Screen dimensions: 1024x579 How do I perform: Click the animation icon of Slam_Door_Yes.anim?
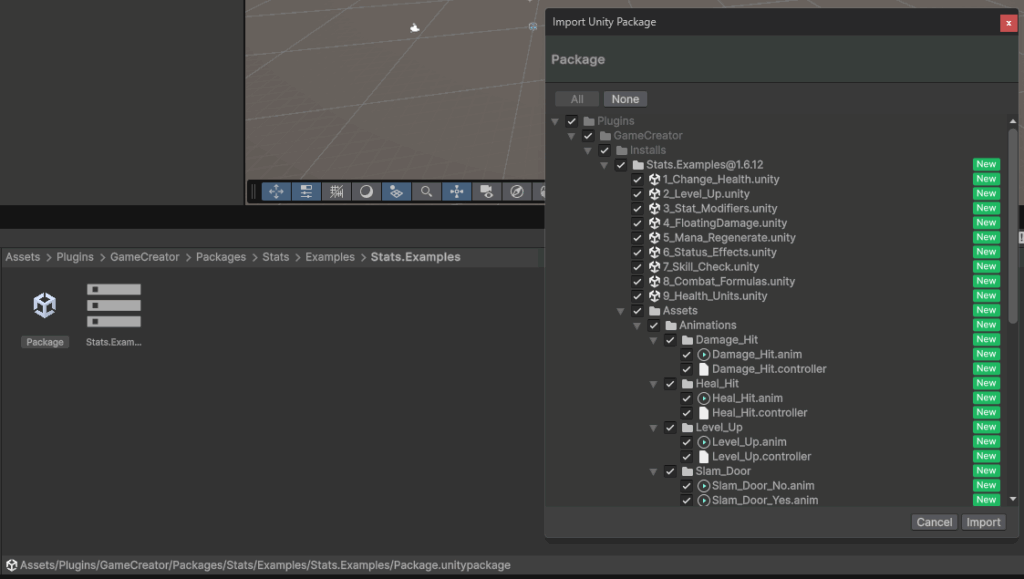pyautogui.click(x=703, y=501)
